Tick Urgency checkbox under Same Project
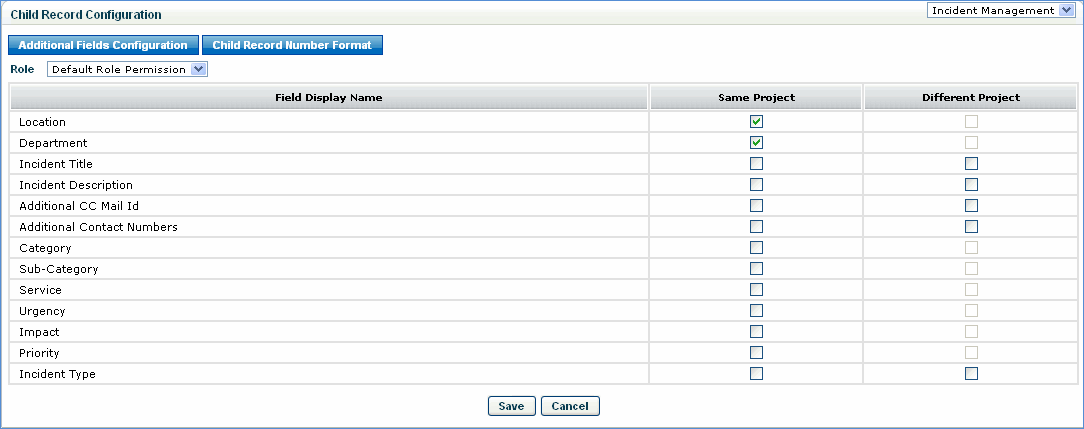This screenshot has width=1084, height=429. click(756, 310)
